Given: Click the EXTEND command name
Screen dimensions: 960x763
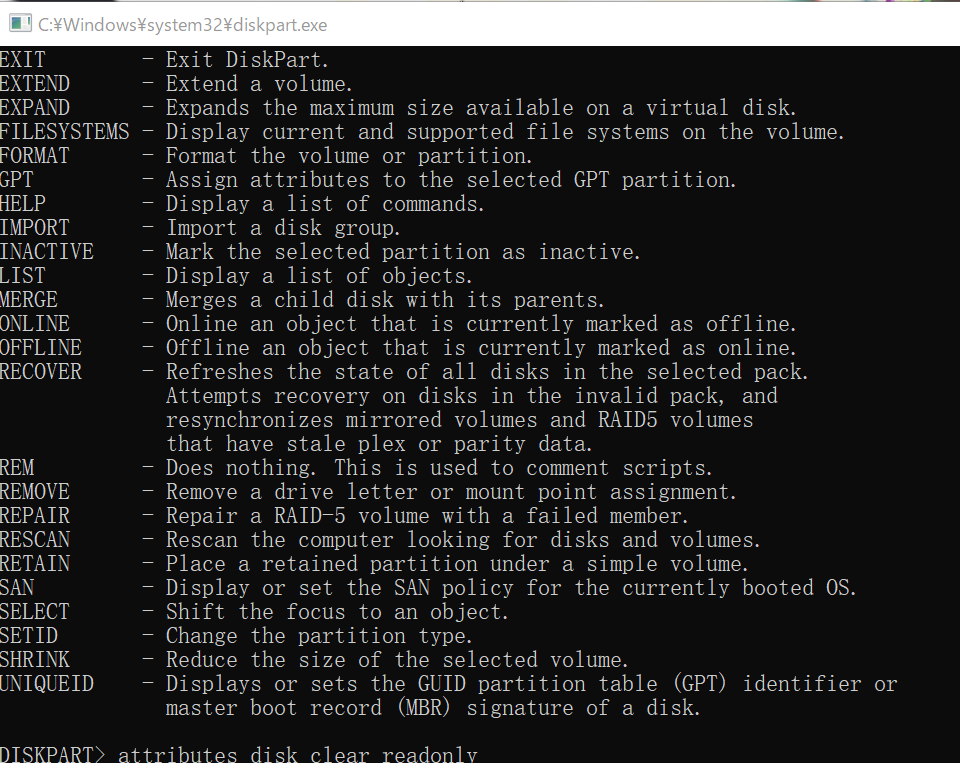Looking at the screenshot, I should pos(35,84).
